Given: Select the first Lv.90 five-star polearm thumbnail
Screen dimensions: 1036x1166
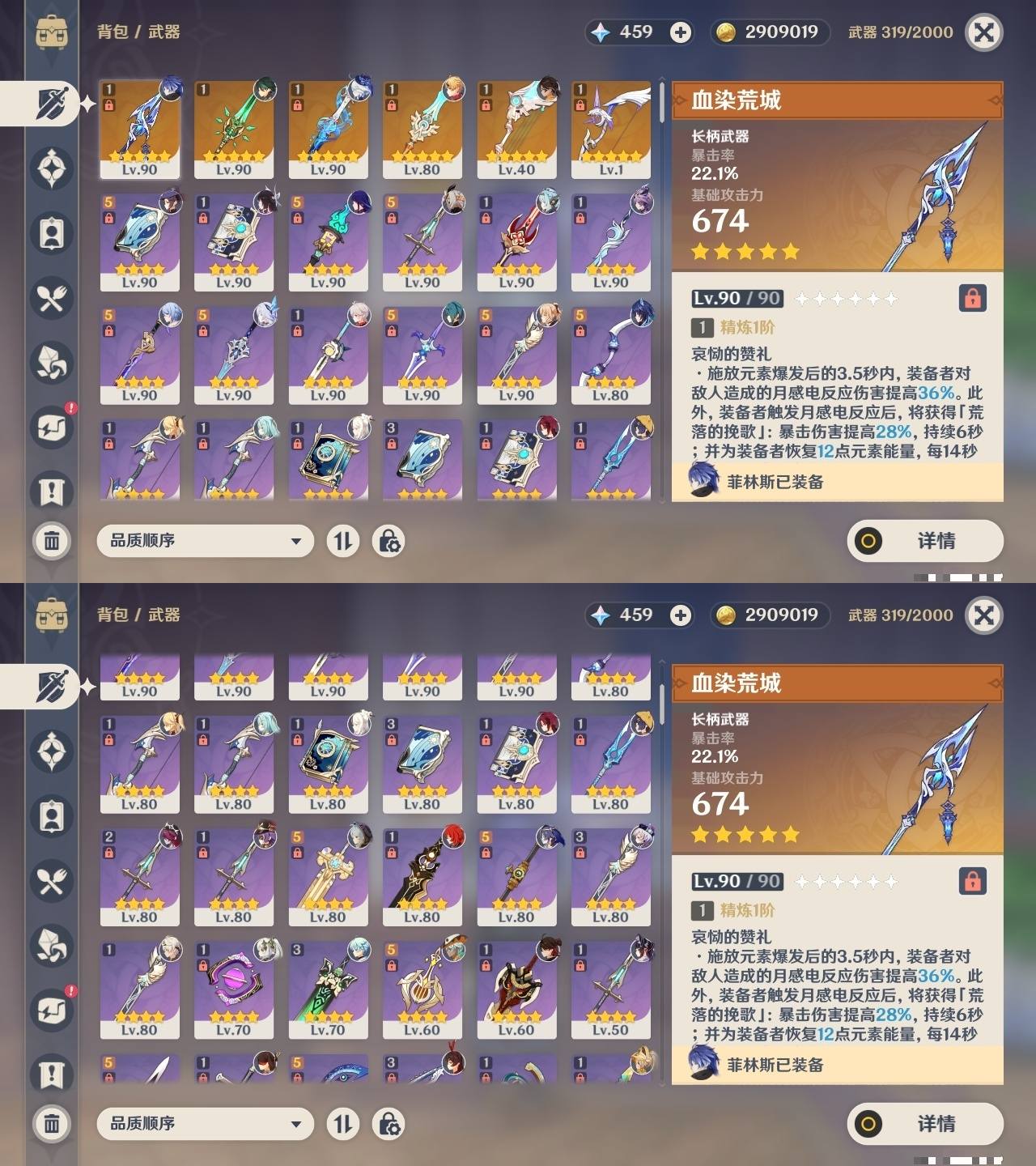Looking at the screenshot, I should coord(140,130).
